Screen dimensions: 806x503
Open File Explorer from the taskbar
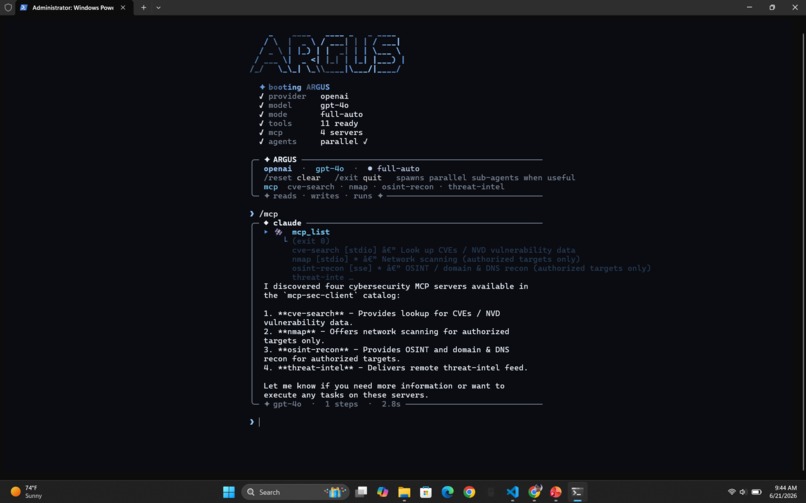404,492
